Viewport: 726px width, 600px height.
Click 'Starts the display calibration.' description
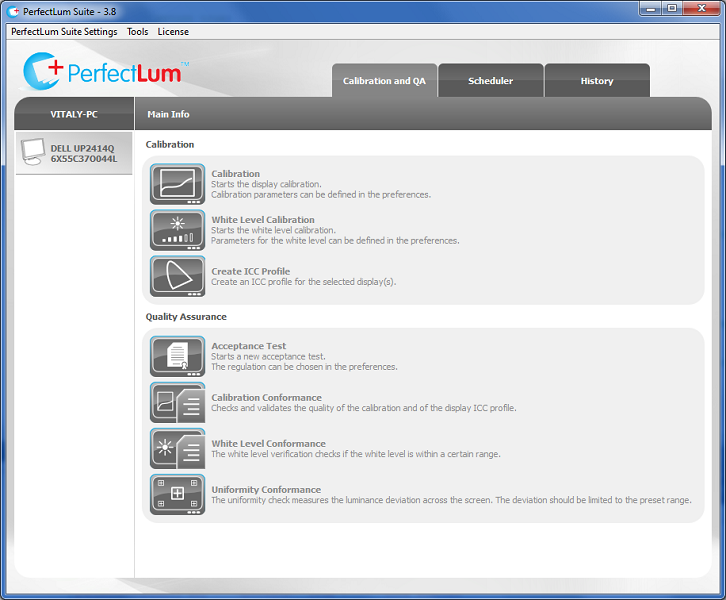coord(266,184)
